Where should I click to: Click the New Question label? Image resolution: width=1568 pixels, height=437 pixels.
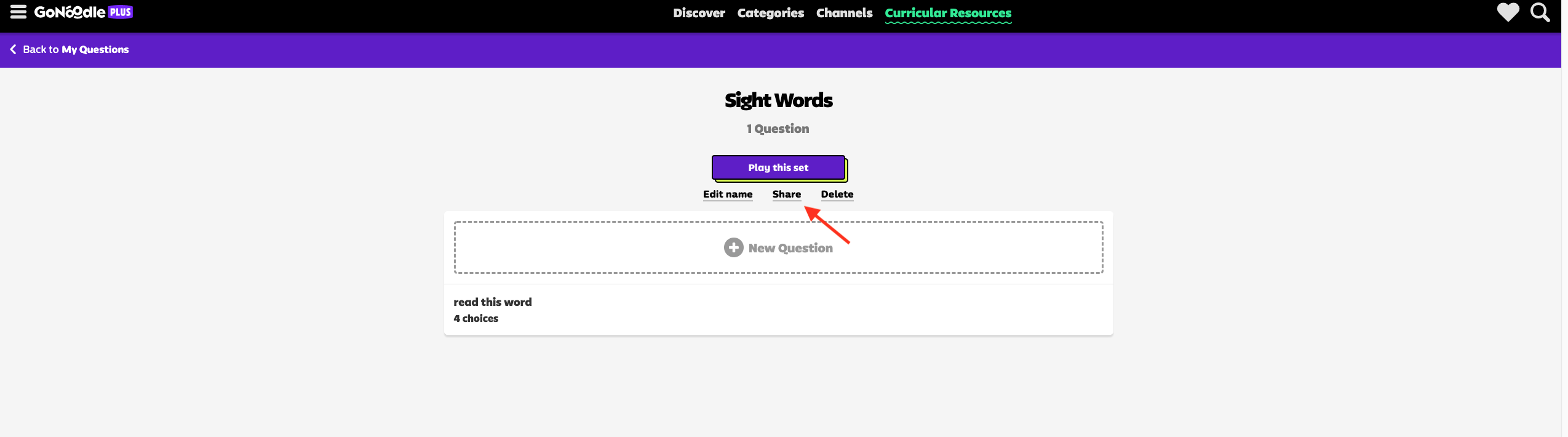click(790, 248)
